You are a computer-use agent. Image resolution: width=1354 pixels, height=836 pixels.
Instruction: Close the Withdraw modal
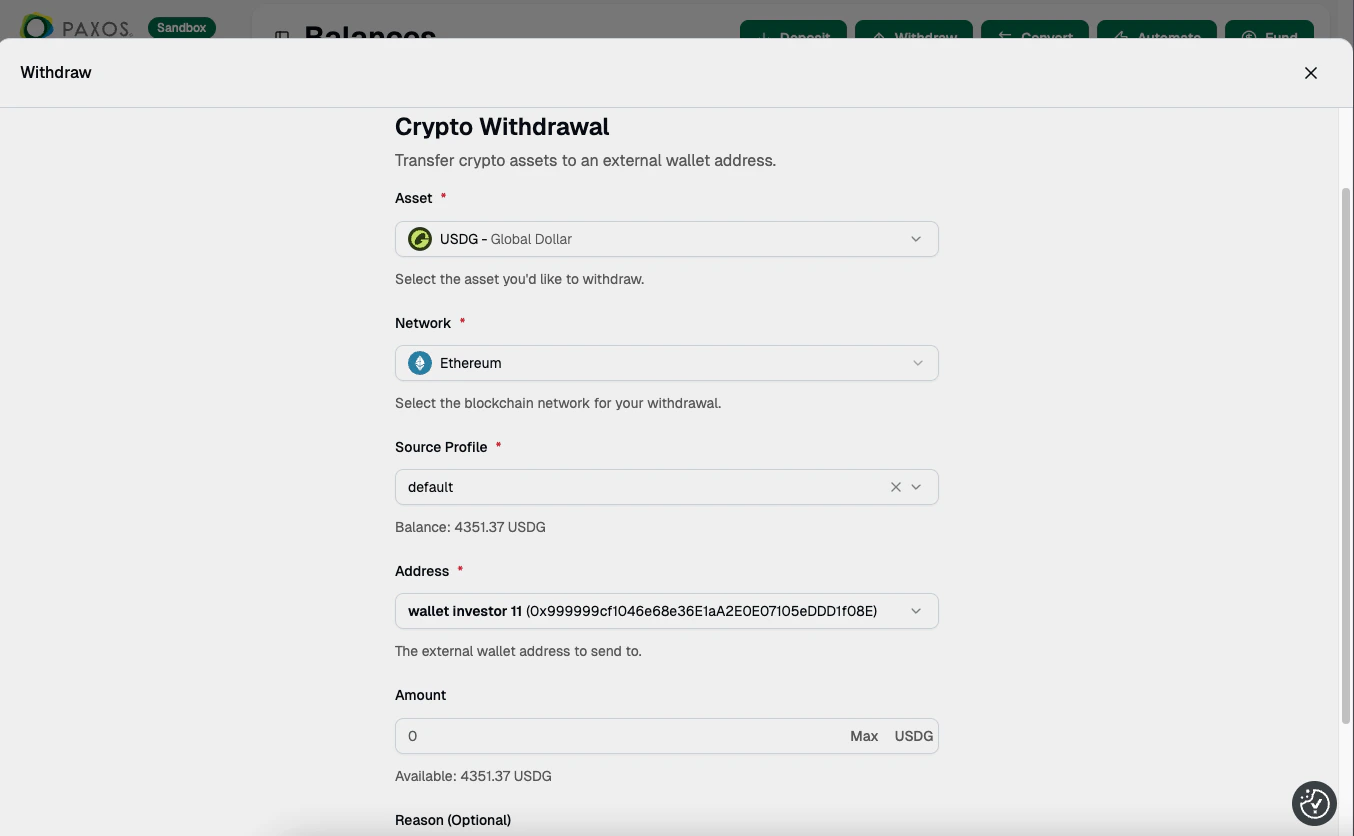(x=1310, y=72)
